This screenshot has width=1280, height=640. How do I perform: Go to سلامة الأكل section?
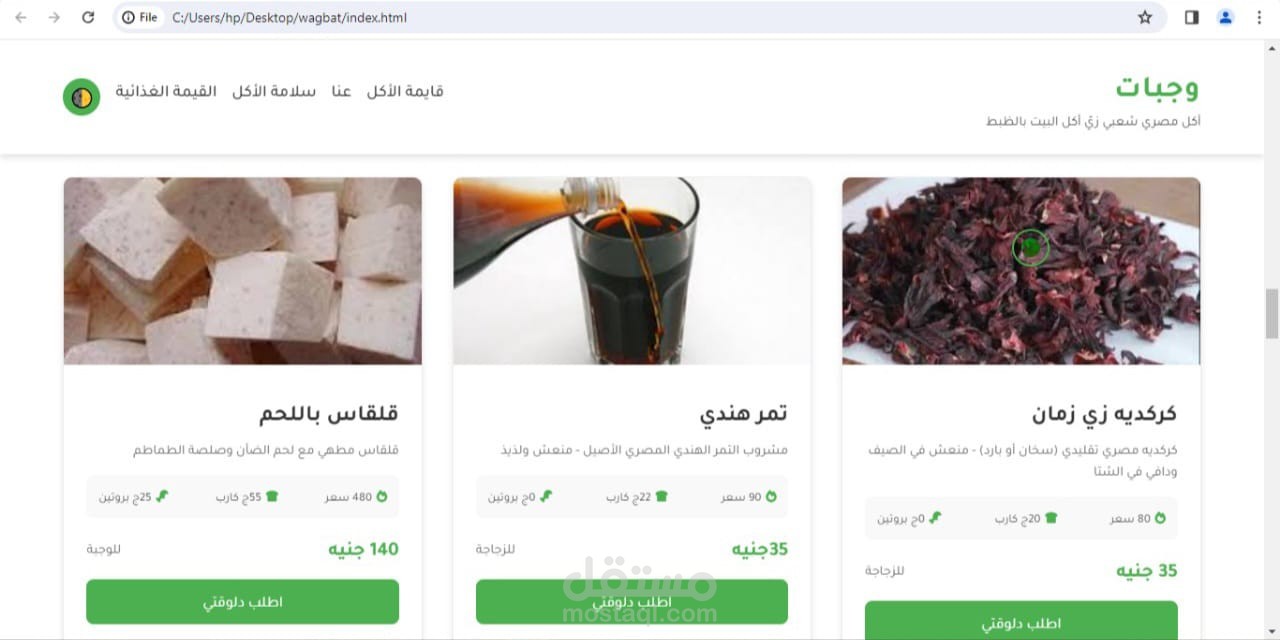(x=274, y=91)
